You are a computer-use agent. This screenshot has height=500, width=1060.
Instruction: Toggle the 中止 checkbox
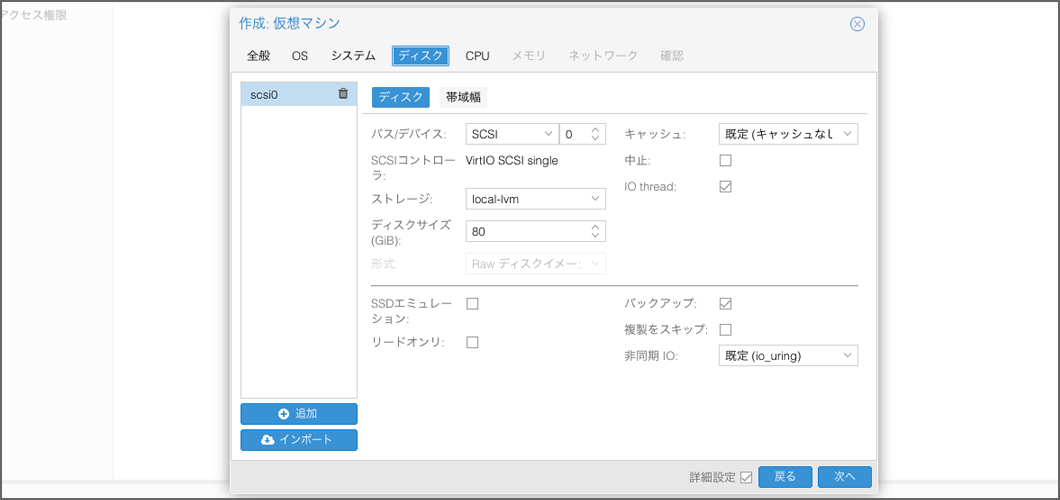[726, 160]
